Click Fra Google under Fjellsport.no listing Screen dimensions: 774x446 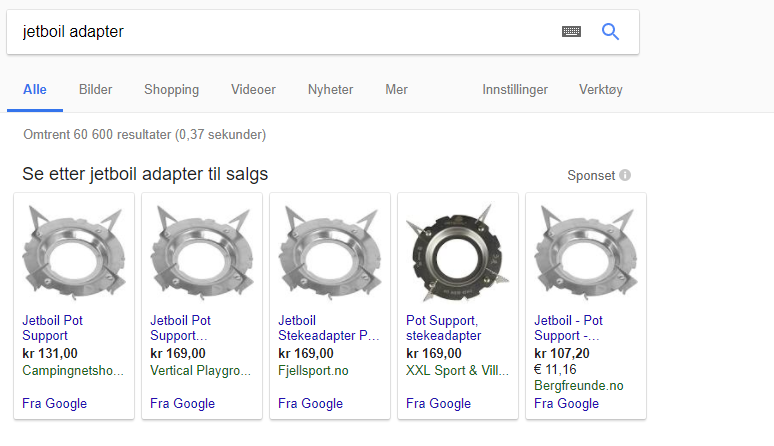[x=310, y=404]
